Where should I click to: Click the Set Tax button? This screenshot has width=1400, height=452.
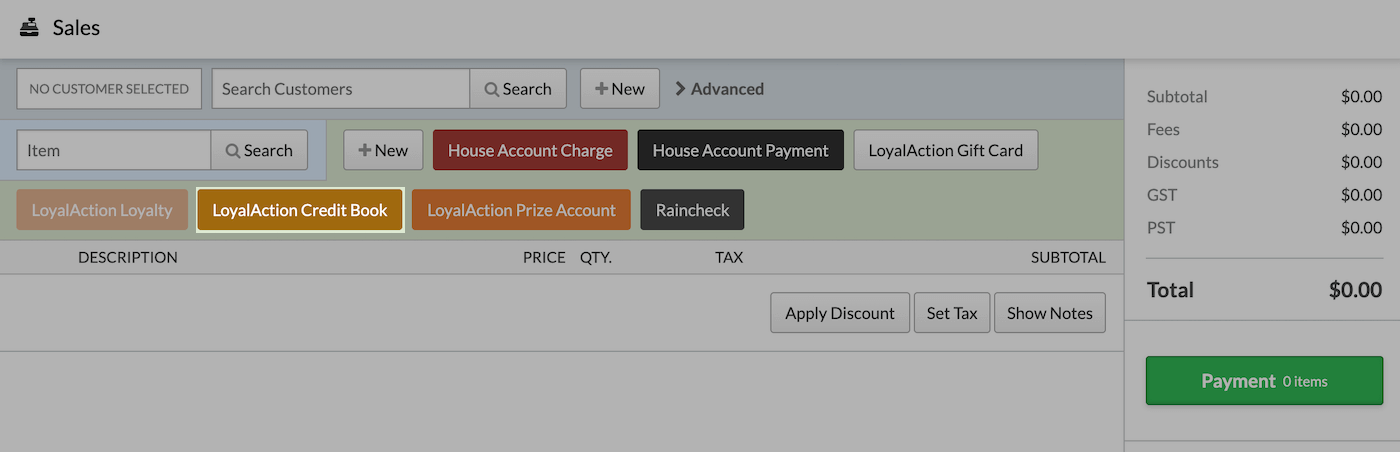952,313
